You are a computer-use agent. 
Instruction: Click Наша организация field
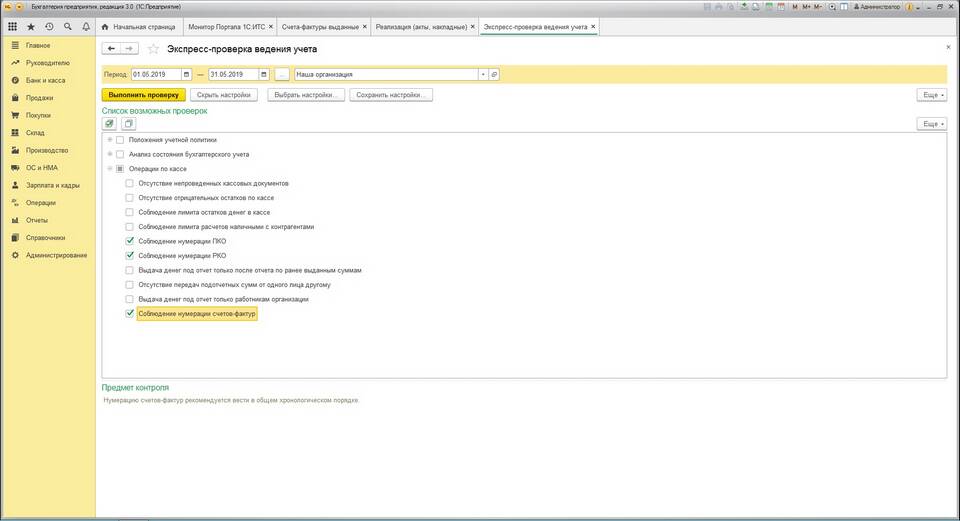386,74
